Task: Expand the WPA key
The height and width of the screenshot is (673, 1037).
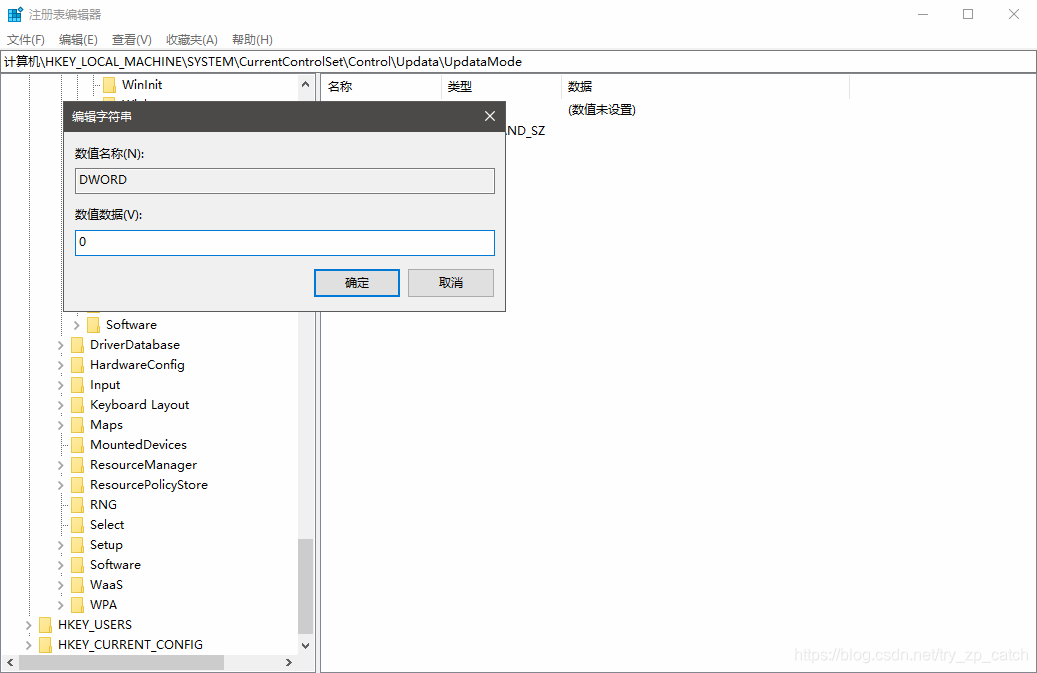Action: (61, 605)
